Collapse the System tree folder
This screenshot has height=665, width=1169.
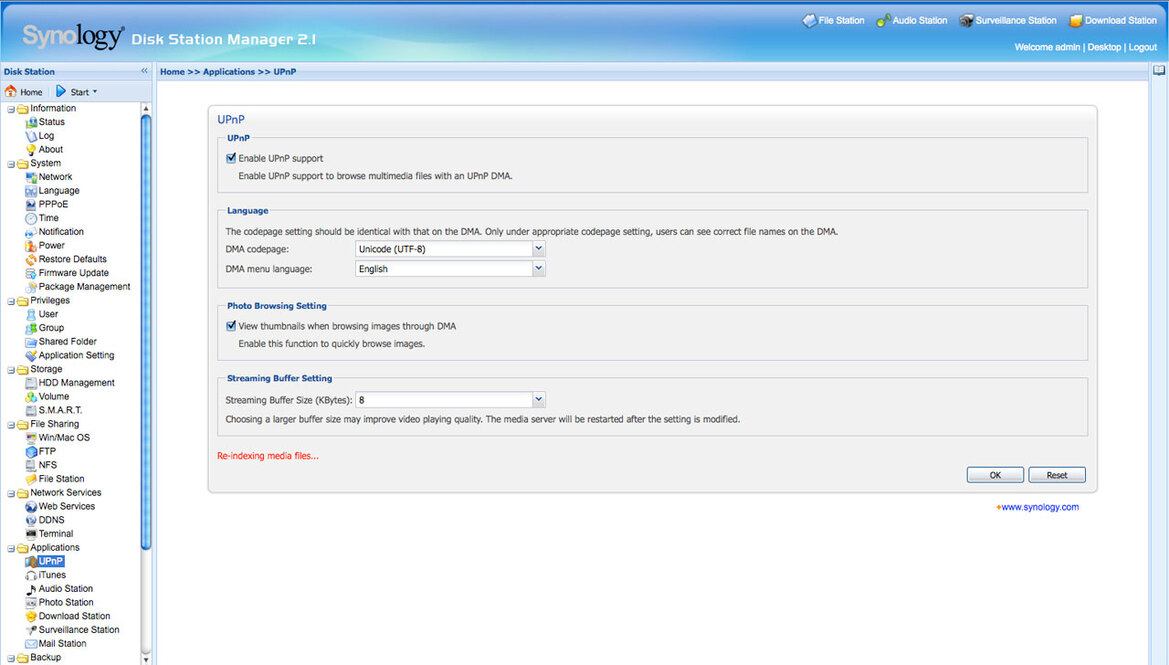(x=11, y=164)
